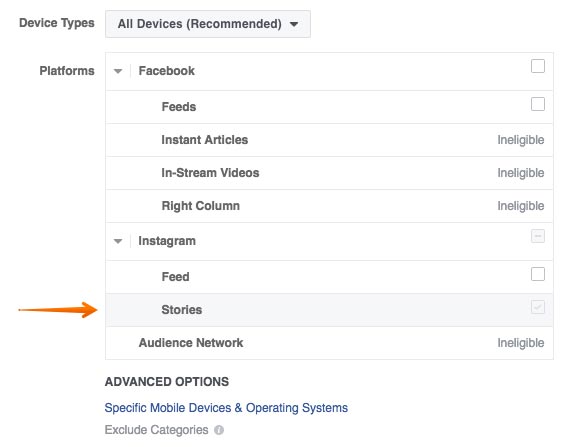Click the Facebook Feeds label

tap(179, 107)
